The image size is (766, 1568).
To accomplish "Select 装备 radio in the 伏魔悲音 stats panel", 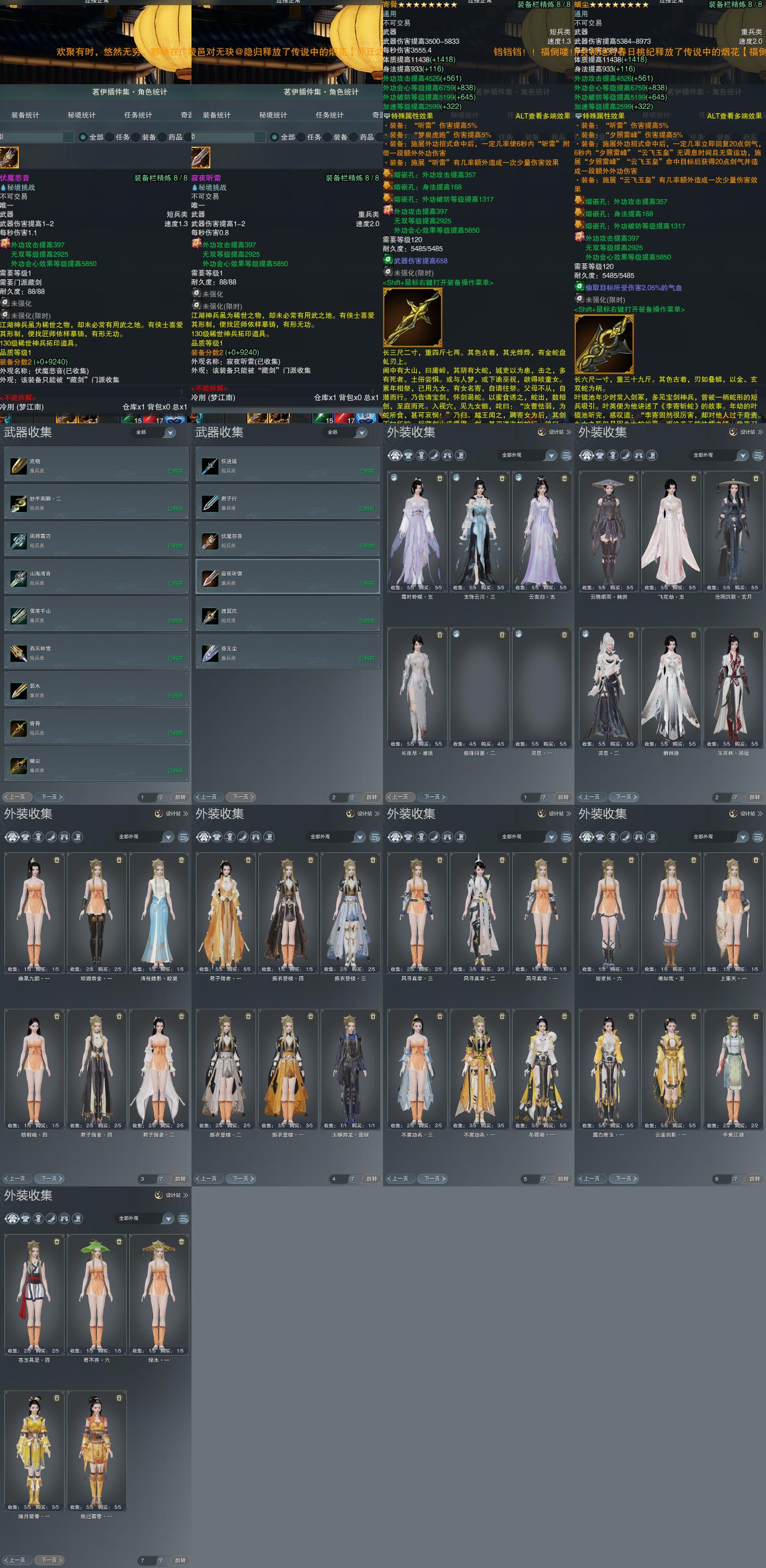I will pos(136,137).
